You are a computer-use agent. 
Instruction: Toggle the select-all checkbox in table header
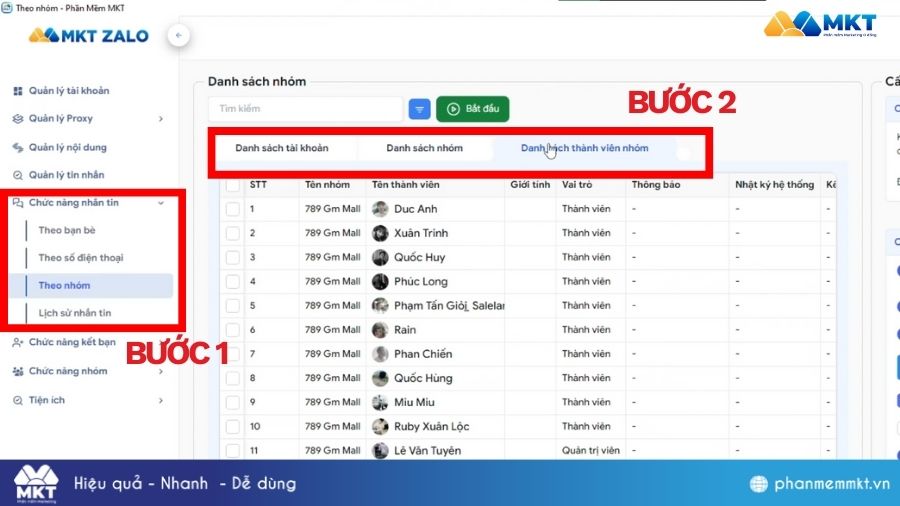[232, 185]
